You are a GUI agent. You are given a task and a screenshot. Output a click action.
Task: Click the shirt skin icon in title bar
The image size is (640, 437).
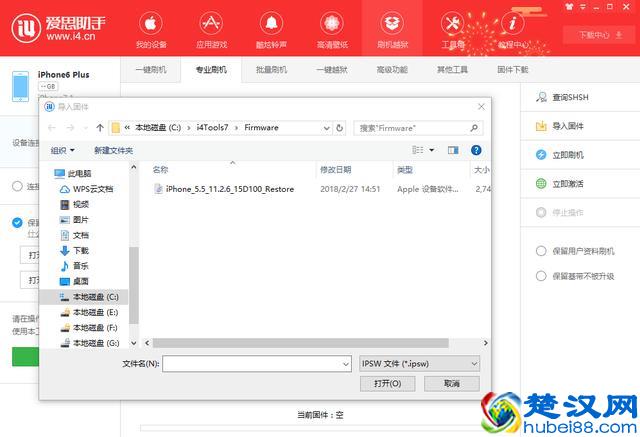tap(569, 7)
